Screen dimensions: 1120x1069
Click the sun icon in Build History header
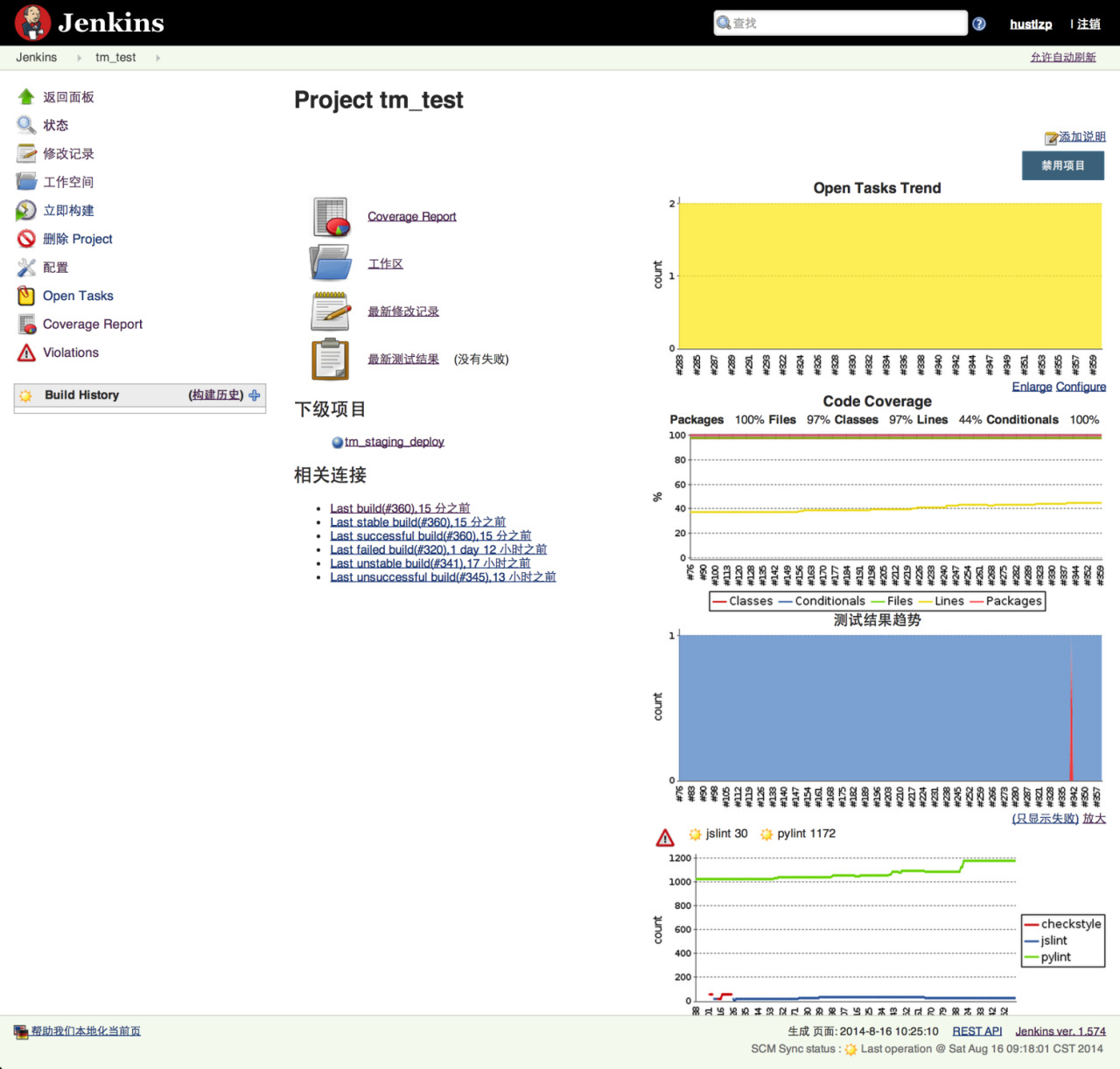click(25, 395)
